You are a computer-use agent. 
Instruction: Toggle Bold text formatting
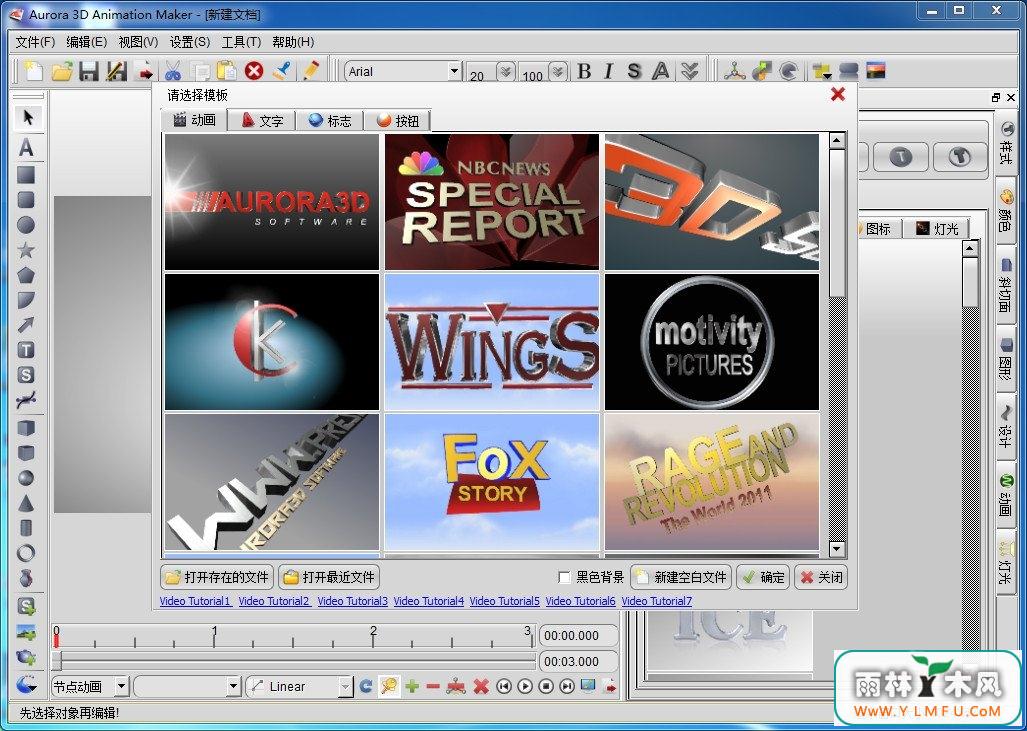pos(584,71)
